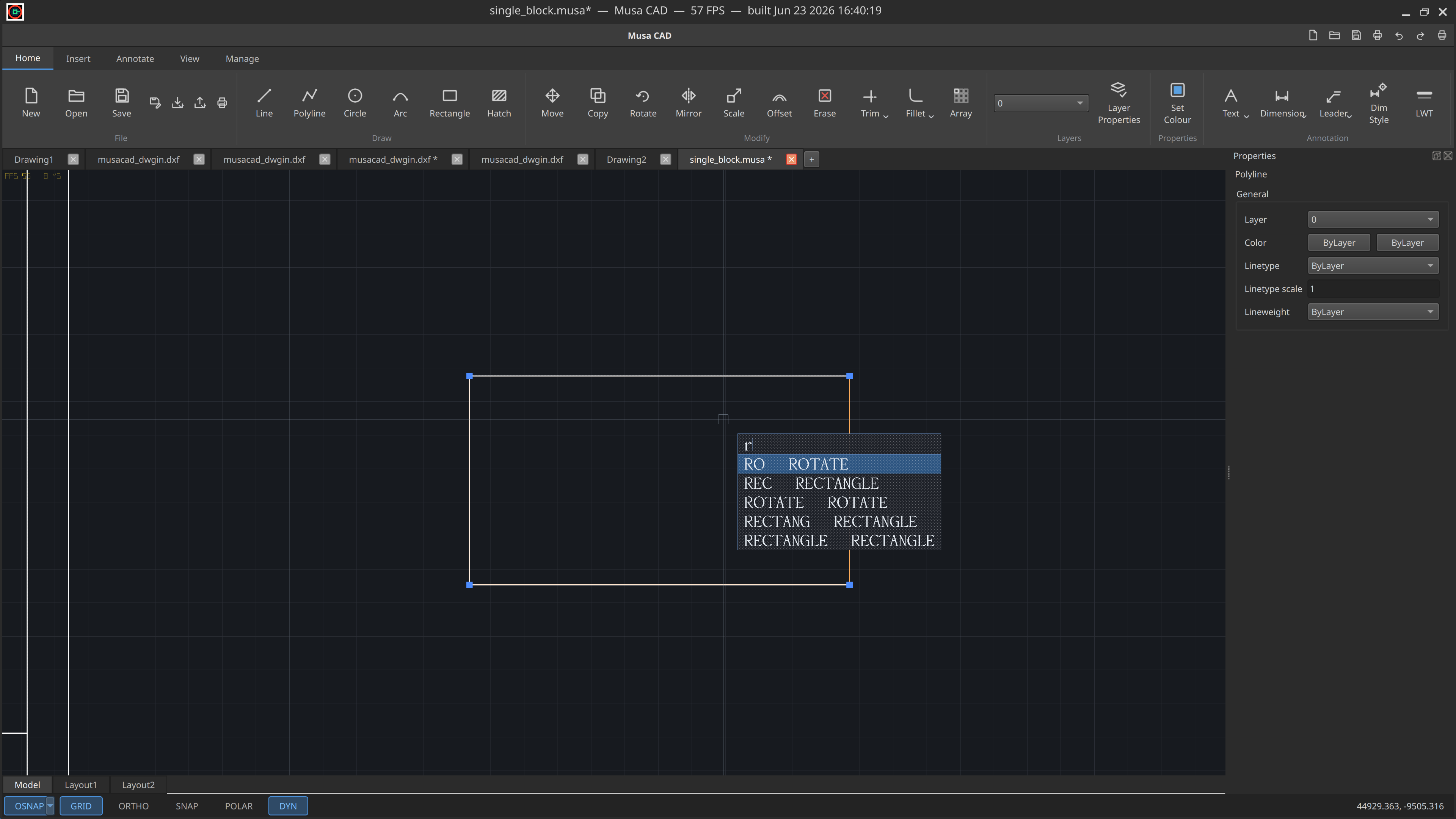This screenshot has width=1456, height=819.
Task: Choose REC RECTANGLE from command suggestions
Action: 839,483
